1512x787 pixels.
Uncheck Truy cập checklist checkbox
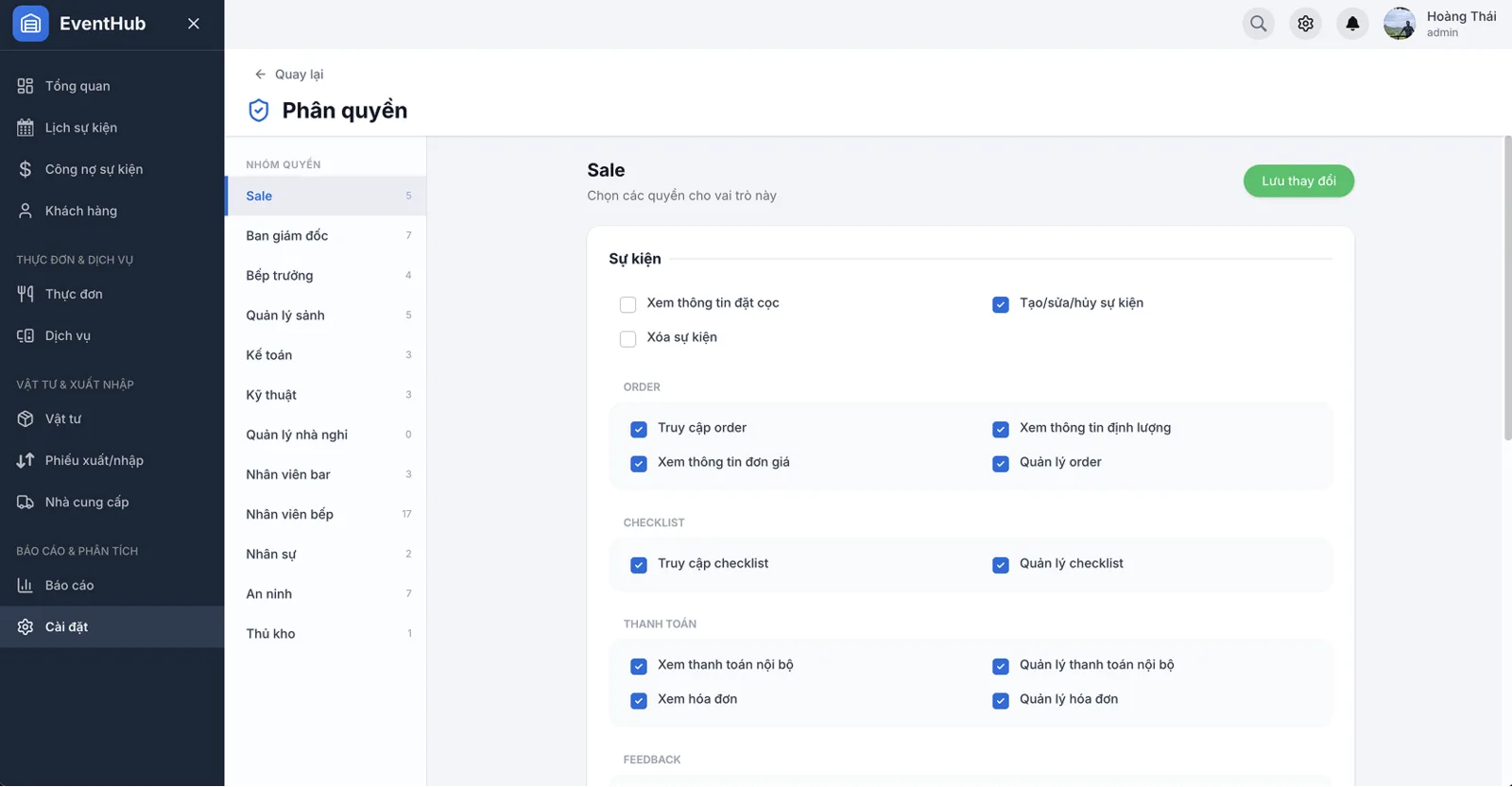(x=639, y=564)
